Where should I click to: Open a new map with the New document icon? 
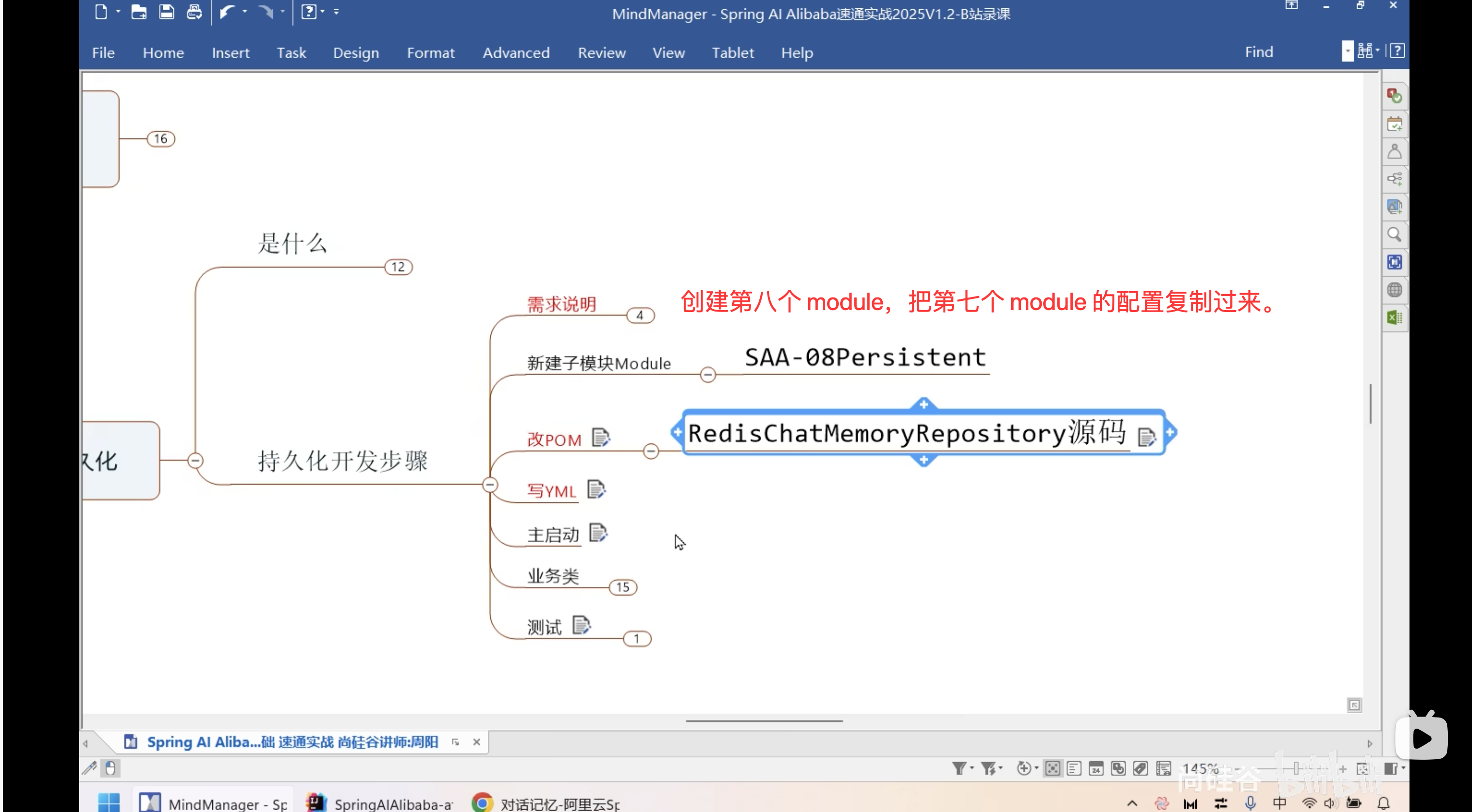(x=102, y=12)
